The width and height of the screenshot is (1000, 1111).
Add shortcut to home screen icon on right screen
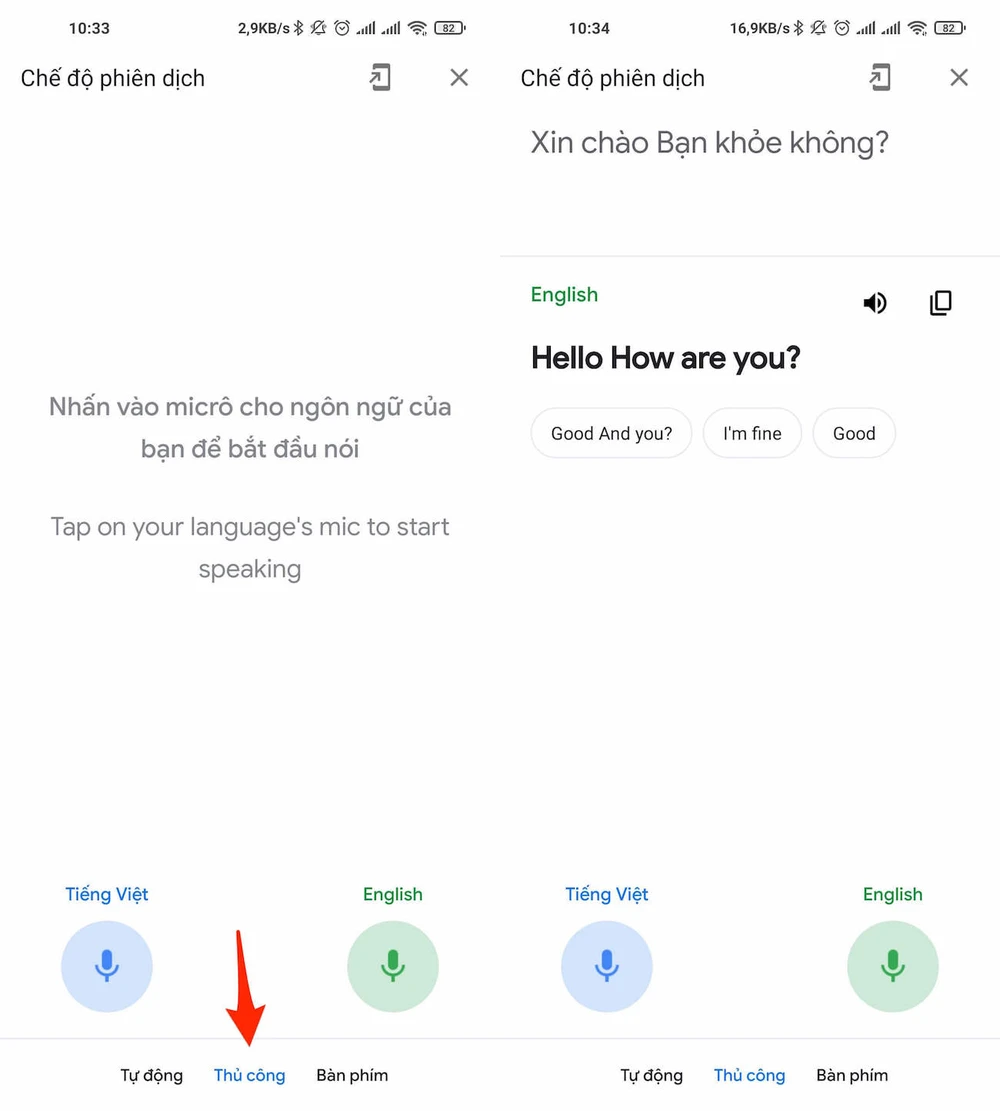coord(880,77)
